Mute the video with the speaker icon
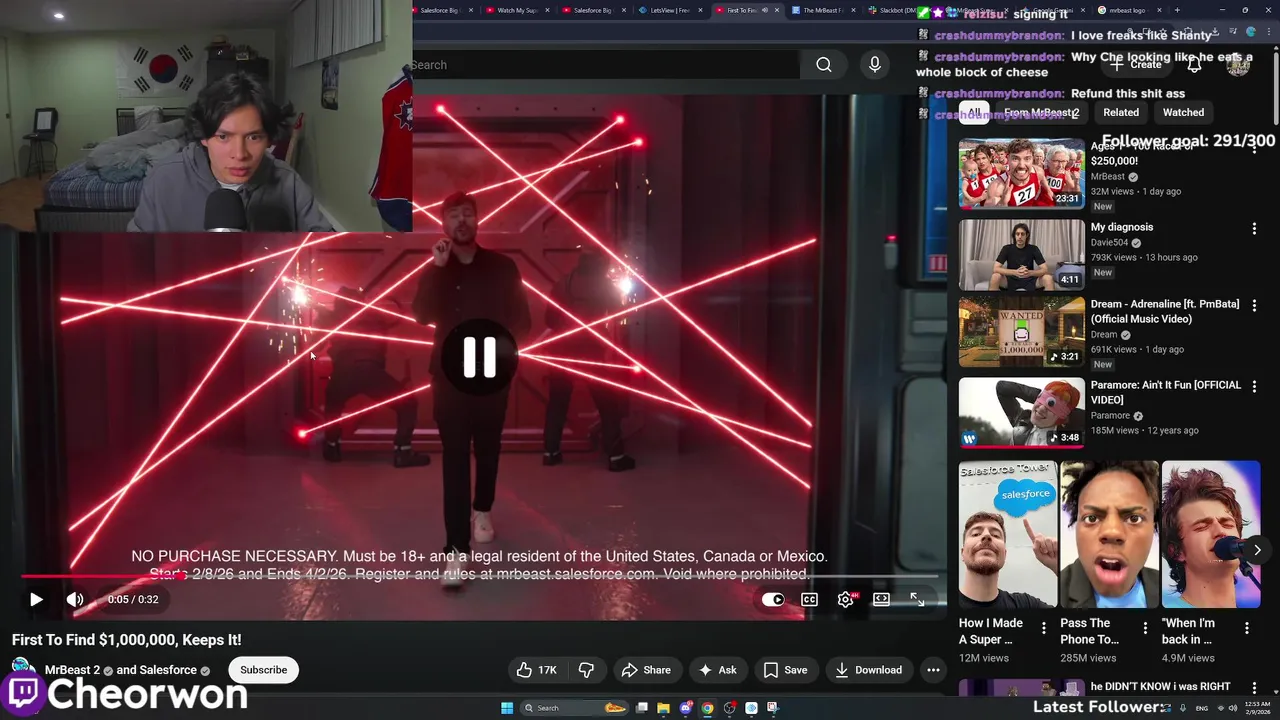This screenshot has height=720, width=1280. click(75, 599)
